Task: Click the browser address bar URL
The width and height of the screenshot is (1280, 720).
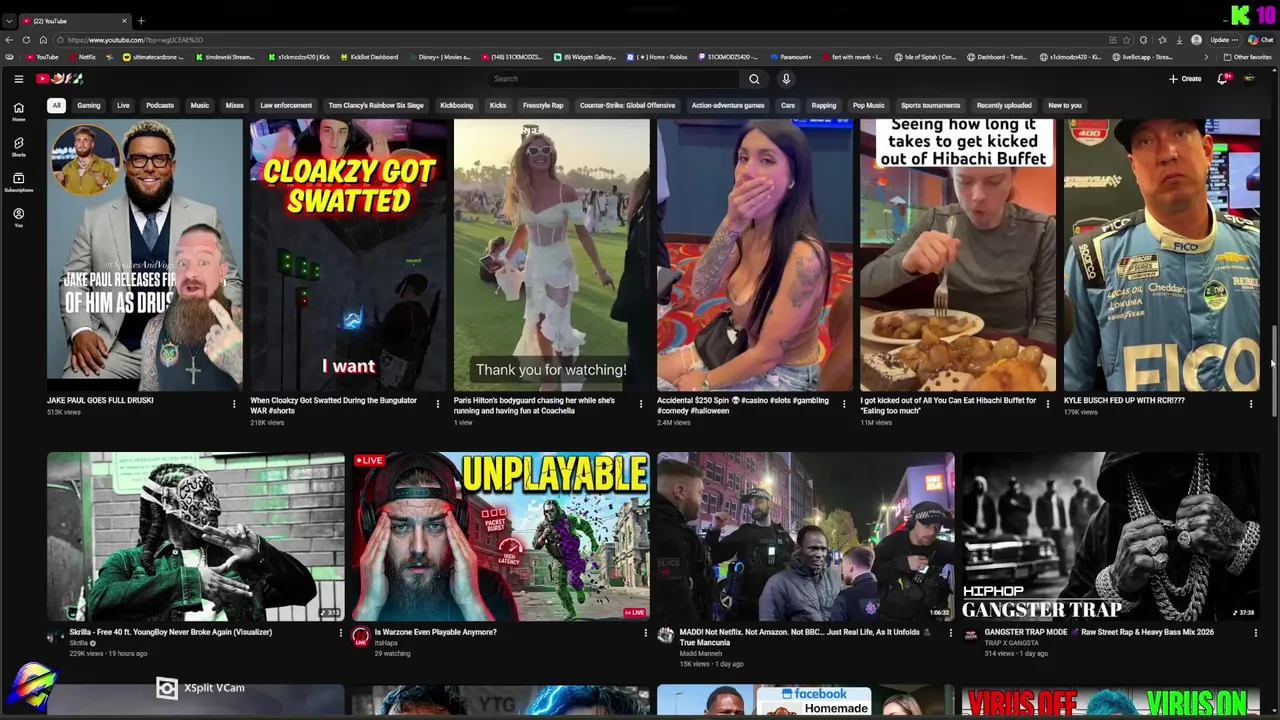Action: (x=135, y=40)
